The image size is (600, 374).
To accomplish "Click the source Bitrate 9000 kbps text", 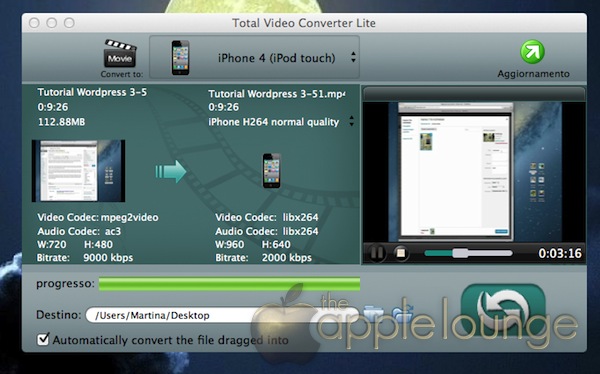I will point(85,258).
